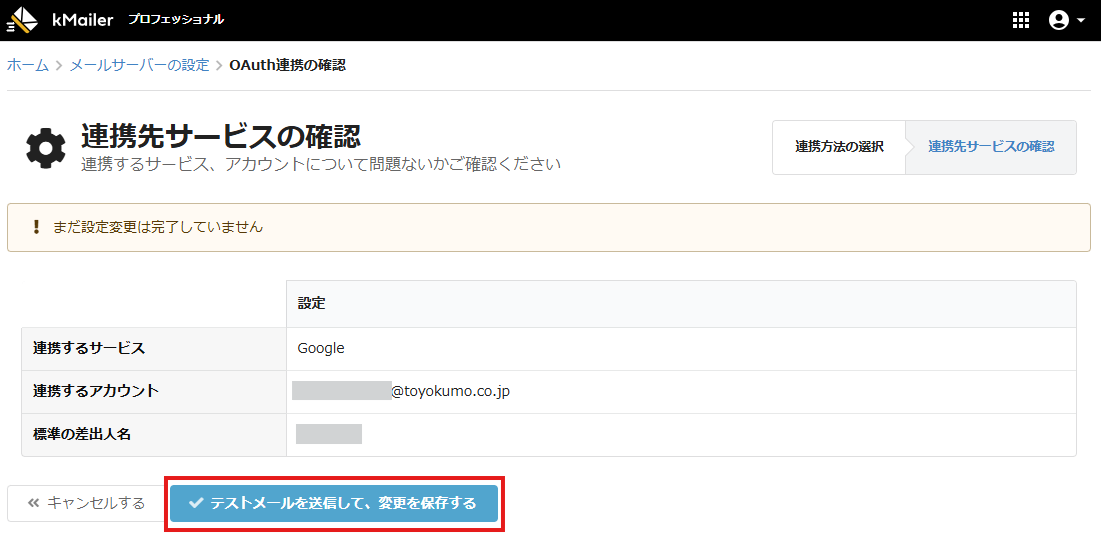The image size is (1101, 533).
Task: Click the プロフェッショナル plan label
Action: click(x=176, y=20)
